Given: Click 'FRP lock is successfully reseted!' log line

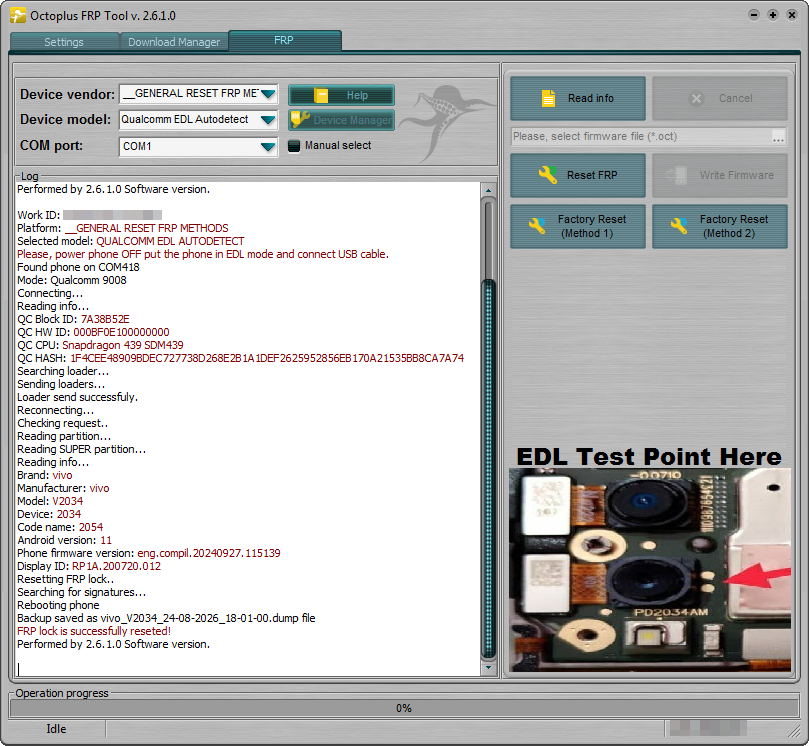Looking at the screenshot, I should (x=94, y=631).
